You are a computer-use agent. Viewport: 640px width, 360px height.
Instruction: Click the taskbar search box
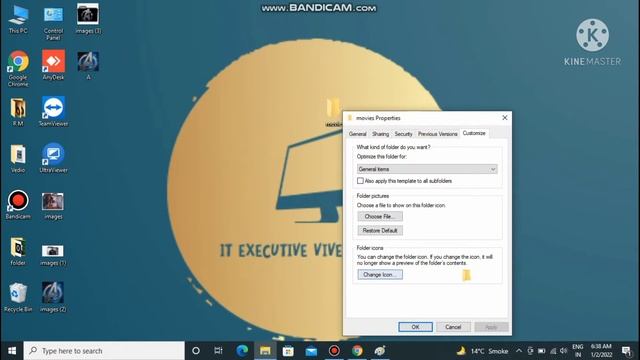pos(104,351)
